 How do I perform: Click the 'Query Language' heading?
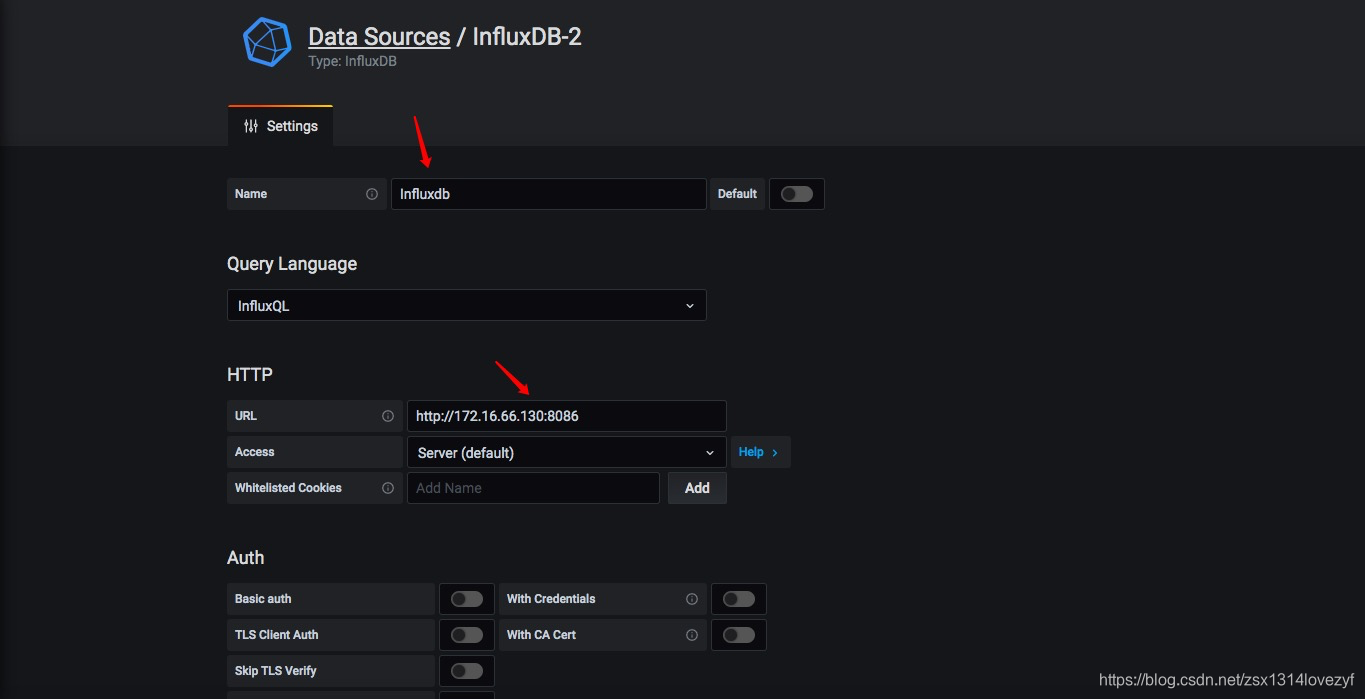[292, 264]
